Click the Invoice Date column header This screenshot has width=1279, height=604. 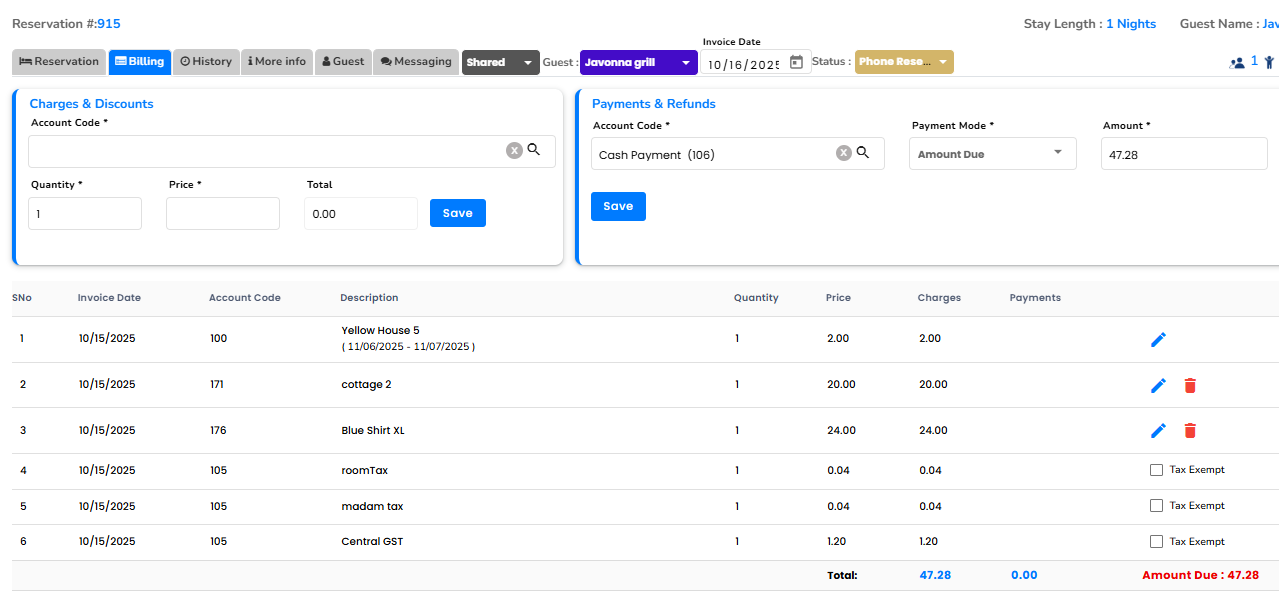109,298
